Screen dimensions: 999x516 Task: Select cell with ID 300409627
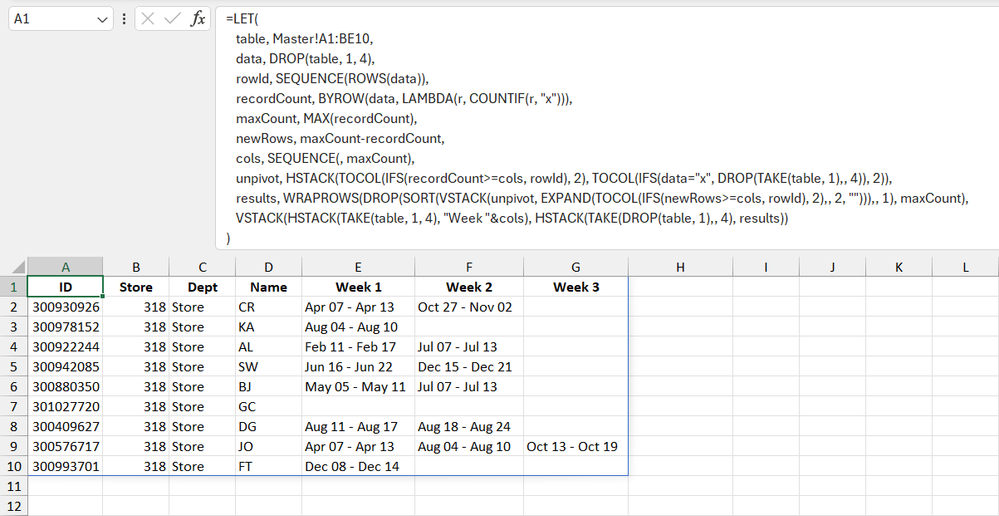tap(65, 427)
